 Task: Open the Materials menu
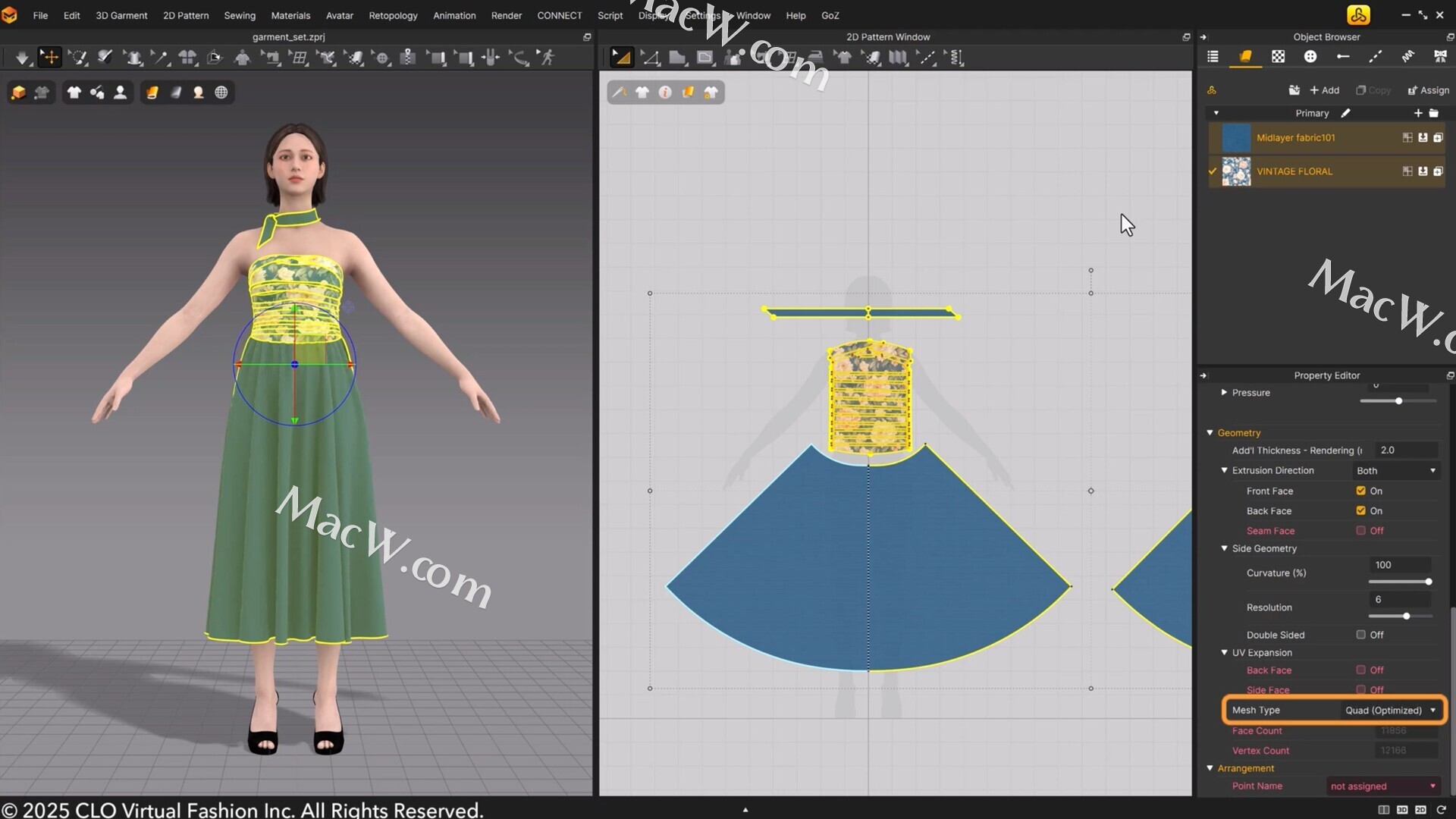click(x=290, y=15)
